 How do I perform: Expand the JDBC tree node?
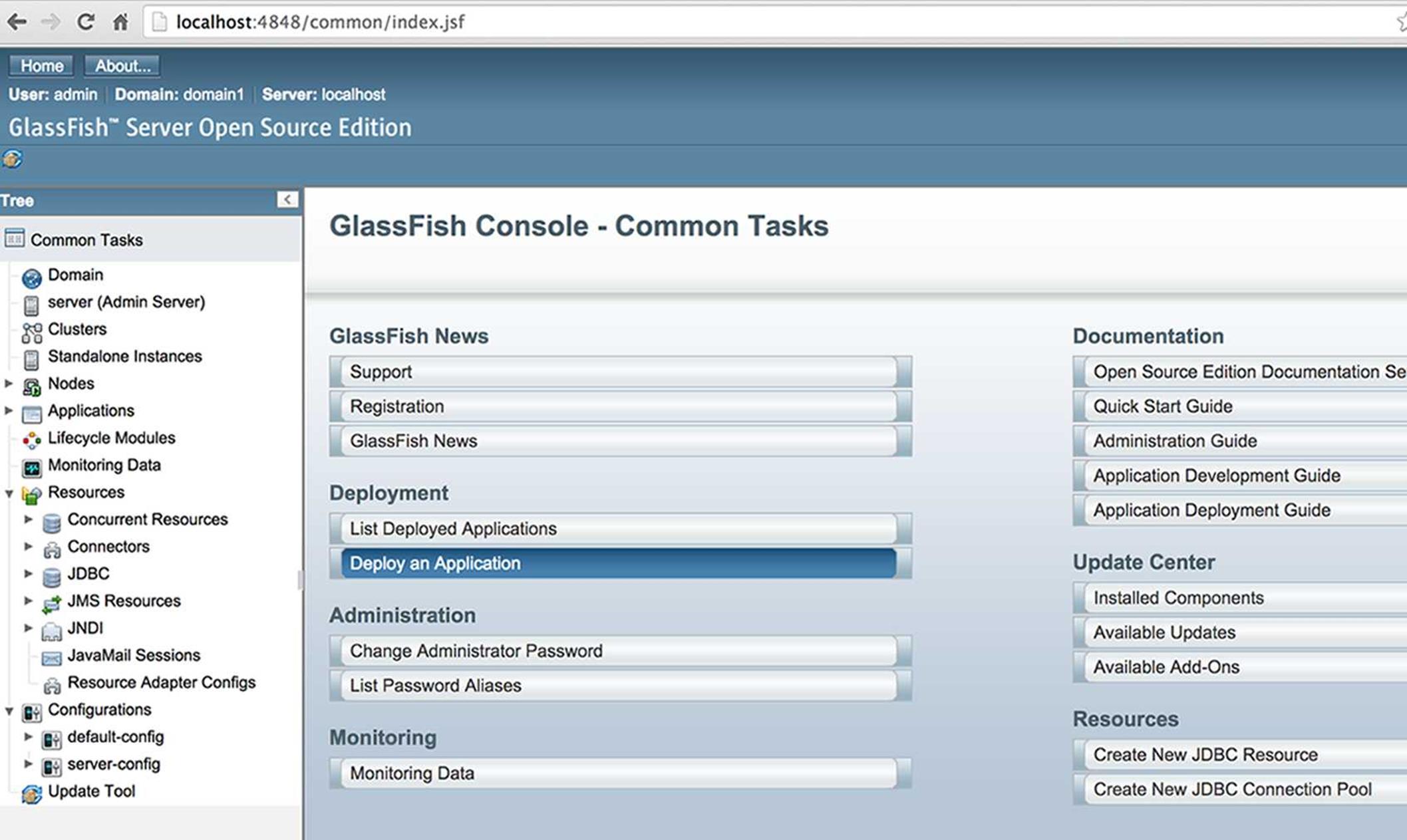28,573
